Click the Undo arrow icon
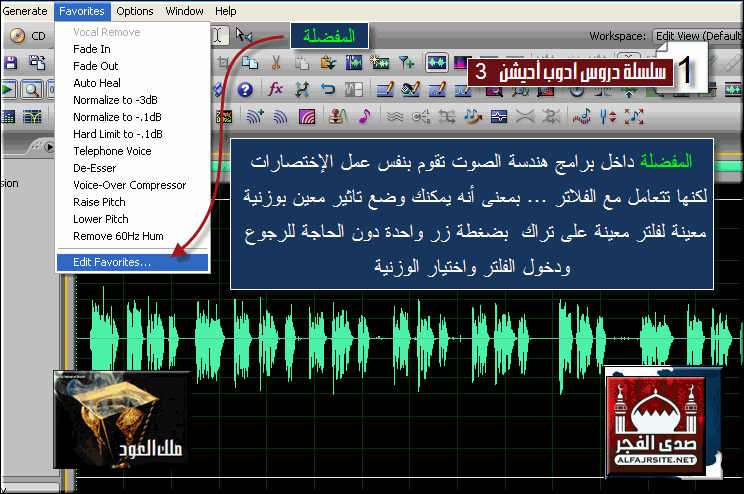Screen dimensions: 744x494 click(327, 90)
